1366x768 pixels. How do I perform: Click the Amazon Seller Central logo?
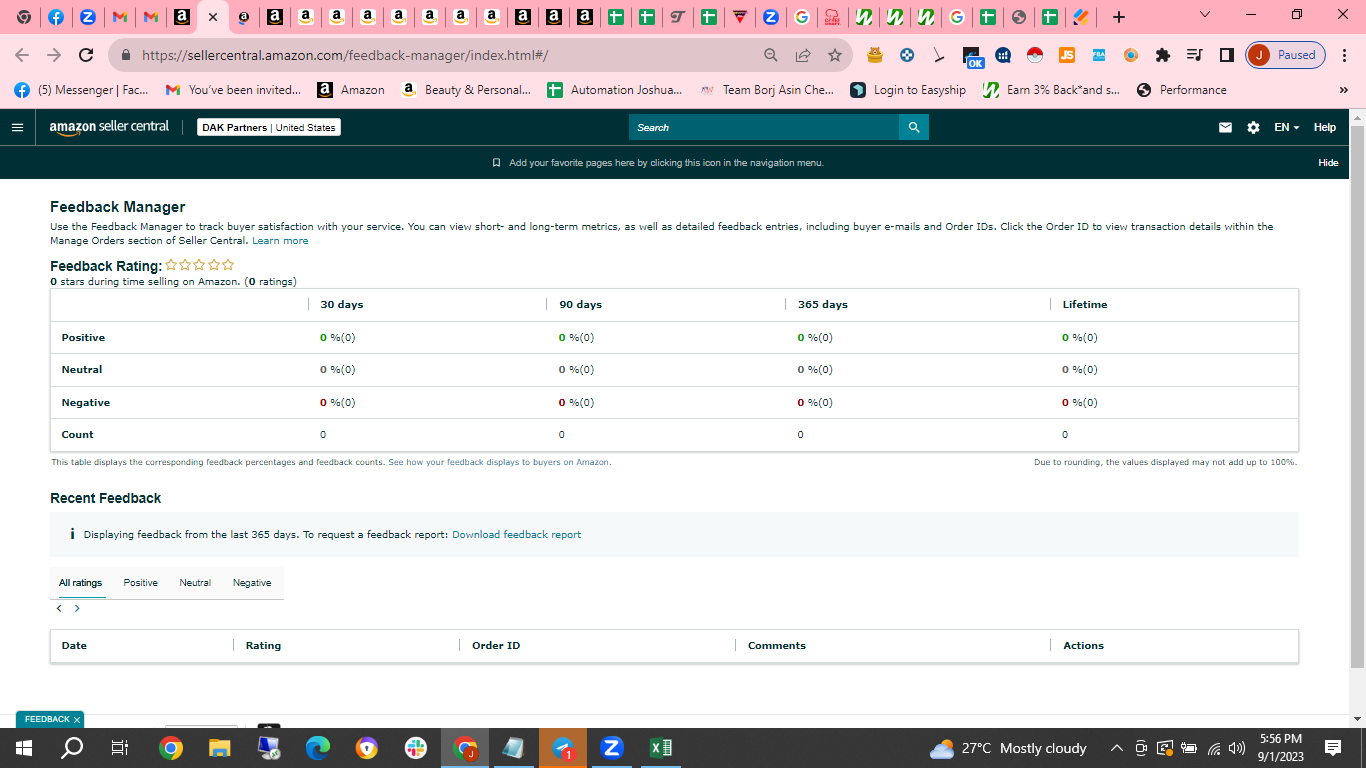(x=109, y=127)
